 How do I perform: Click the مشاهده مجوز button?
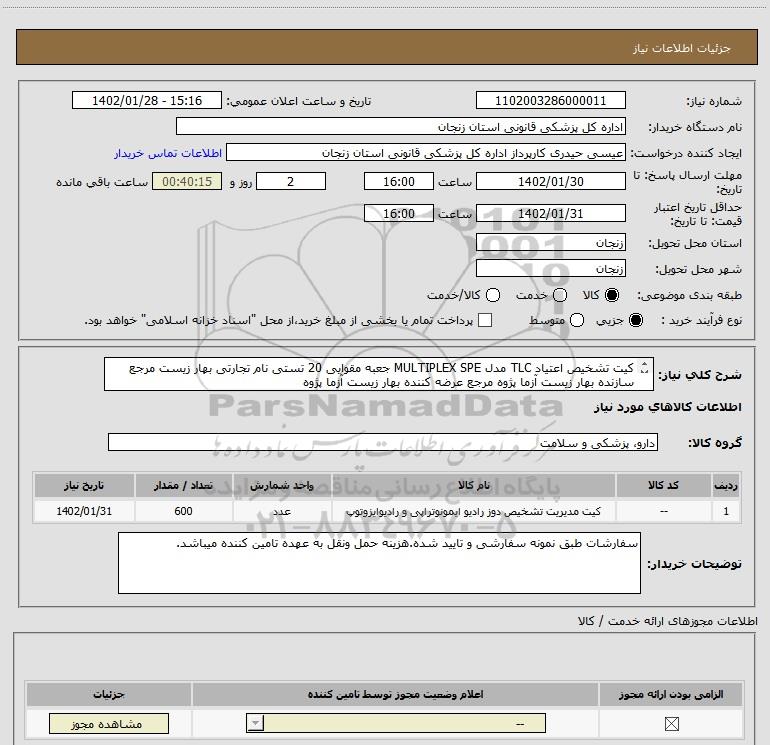(x=109, y=723)
